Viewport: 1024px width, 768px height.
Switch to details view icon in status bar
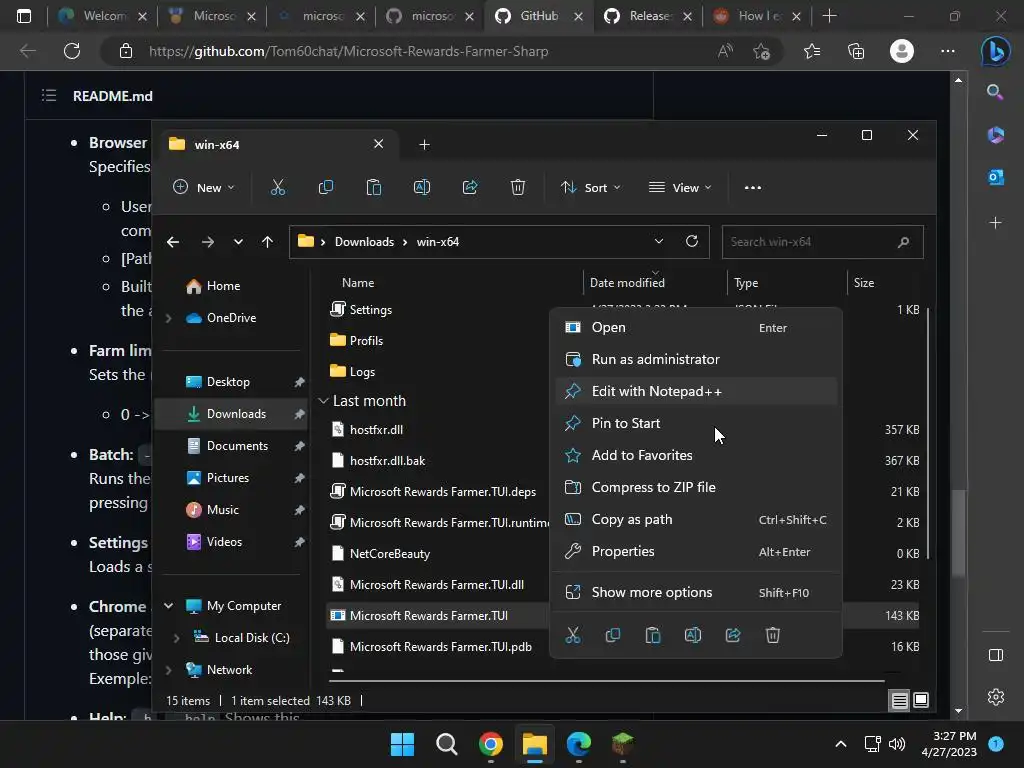(x=899, y=701)
